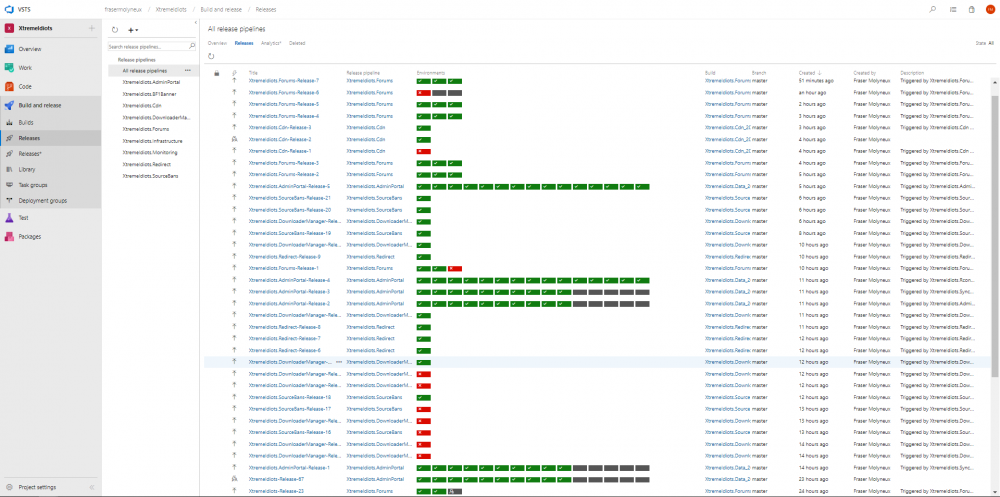
Task: Open the Xtremeidiots.Forums-Release-7 release link
Action: tap(283, 80)
